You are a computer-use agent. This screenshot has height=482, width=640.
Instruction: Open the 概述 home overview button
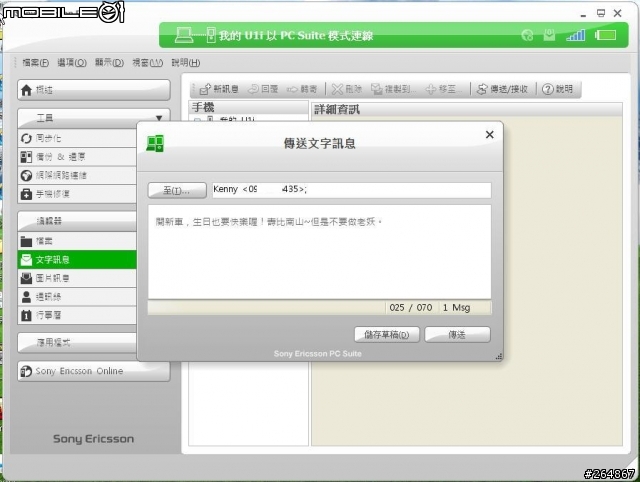click(93, 90)
